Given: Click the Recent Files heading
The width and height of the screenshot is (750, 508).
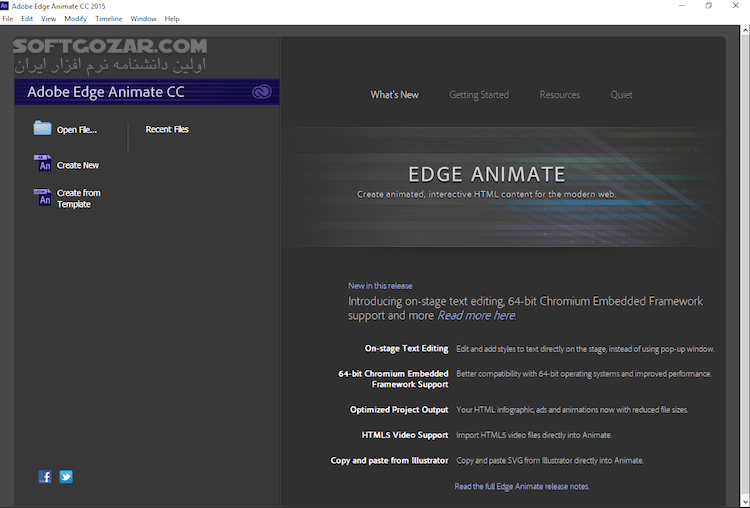Looking at the screenshot, I should pos(167,129).
